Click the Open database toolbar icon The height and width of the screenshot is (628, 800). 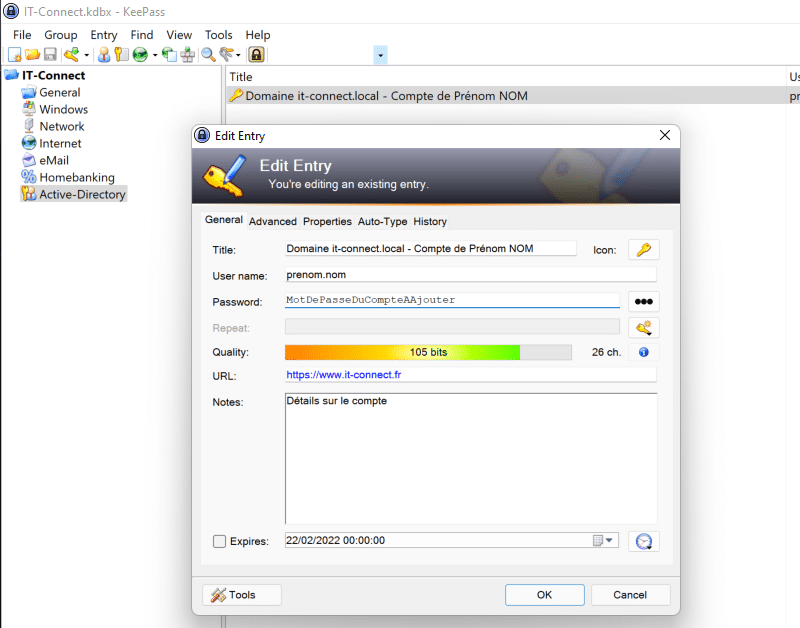[32, 54]
